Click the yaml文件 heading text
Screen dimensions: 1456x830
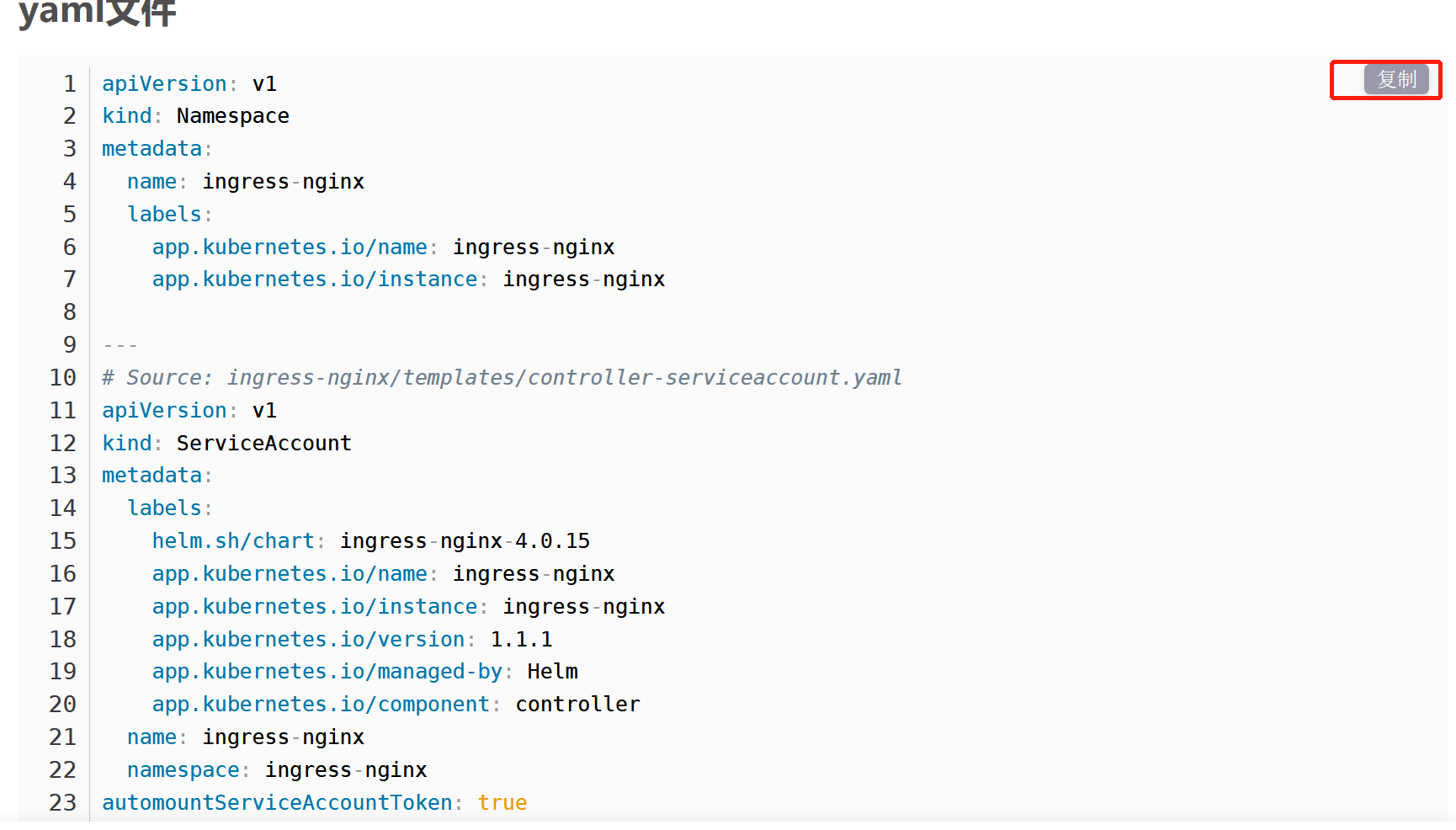98,13
